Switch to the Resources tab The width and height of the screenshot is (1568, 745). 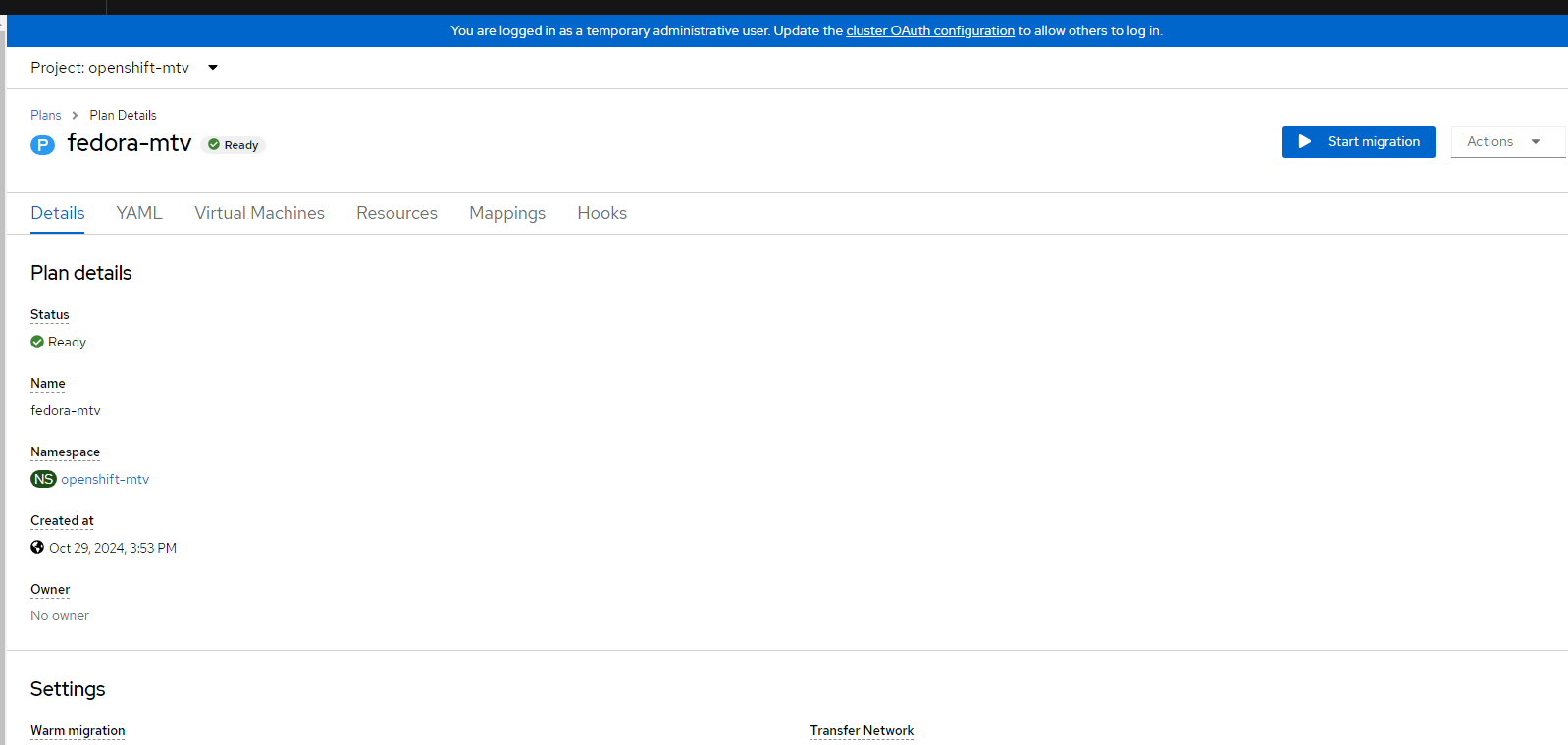click(396, 213)
